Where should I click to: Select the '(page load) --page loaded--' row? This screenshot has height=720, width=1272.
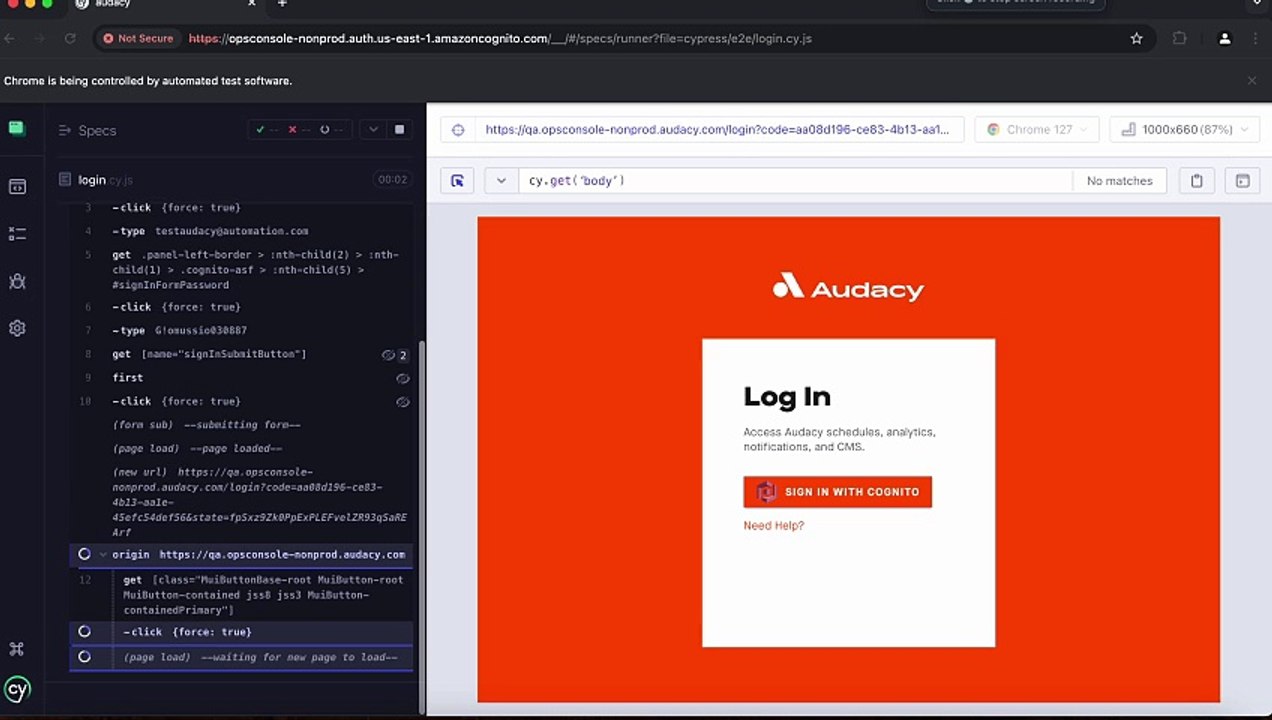[240, 449]
